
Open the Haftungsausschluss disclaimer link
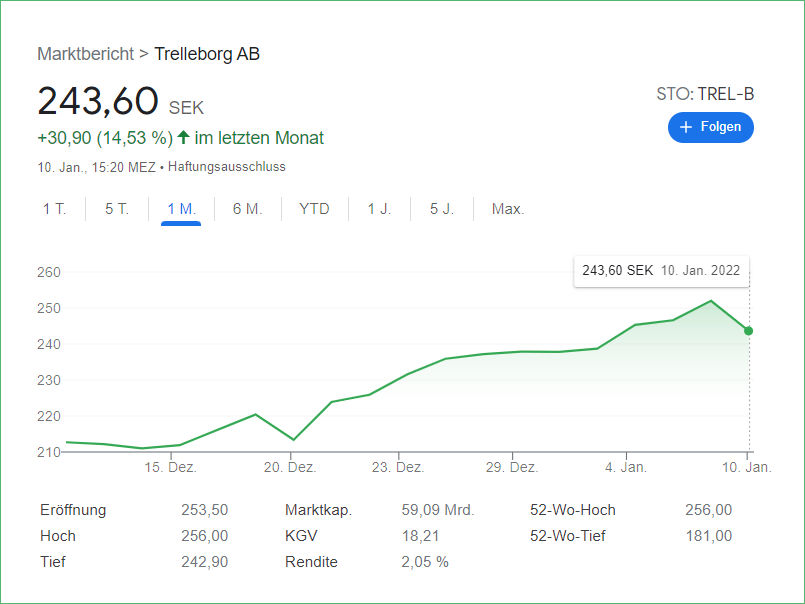[x=226, y=167]
